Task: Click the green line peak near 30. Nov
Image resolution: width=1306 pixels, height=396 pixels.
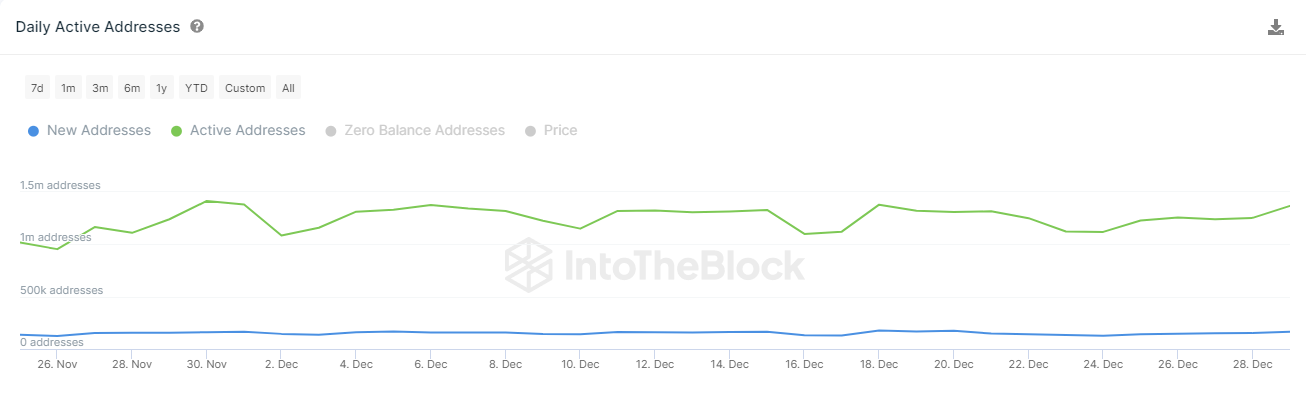Action: [206, 201]
